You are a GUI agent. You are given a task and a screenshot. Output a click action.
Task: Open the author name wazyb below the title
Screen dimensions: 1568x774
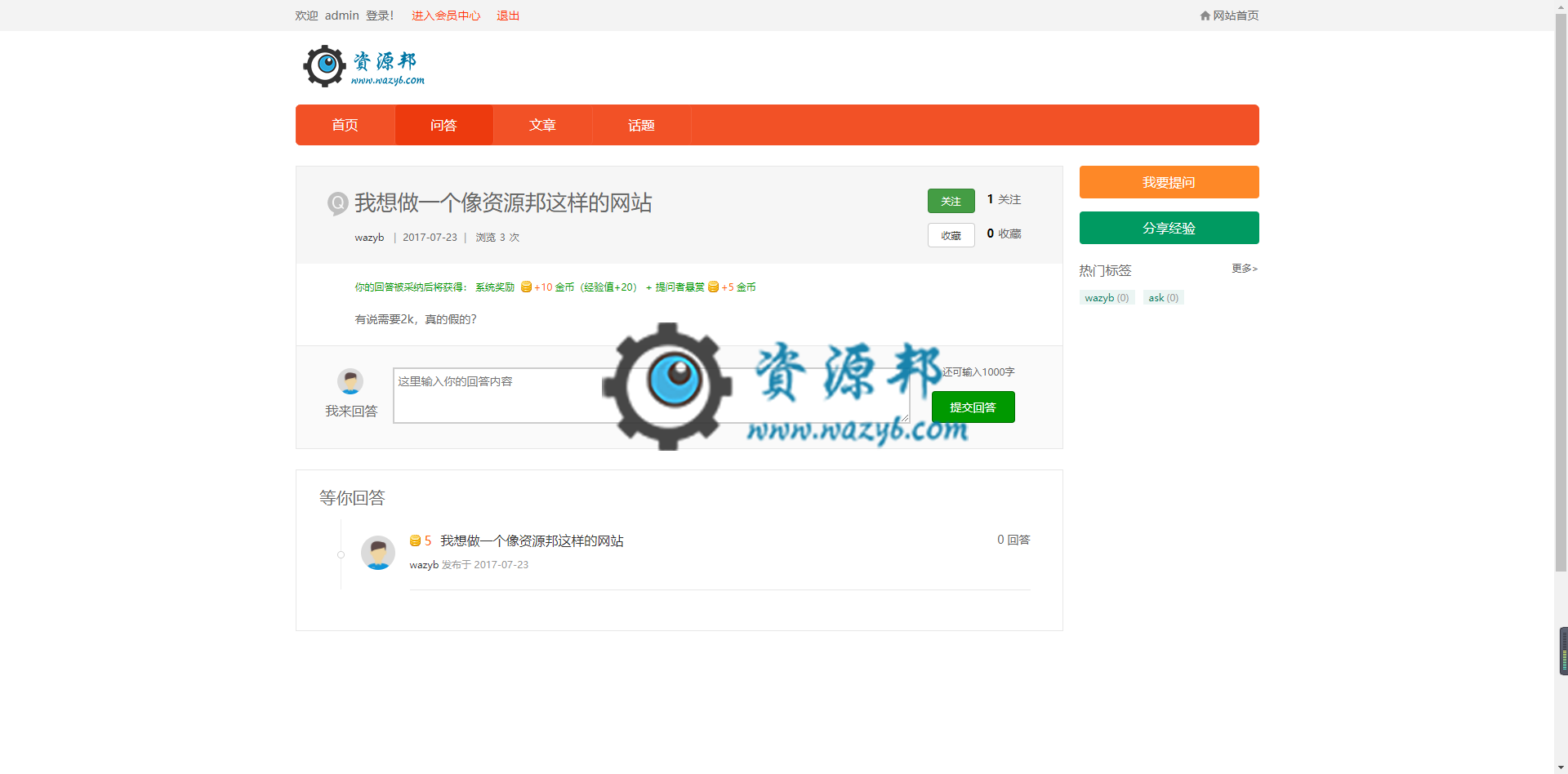point(369,238)
